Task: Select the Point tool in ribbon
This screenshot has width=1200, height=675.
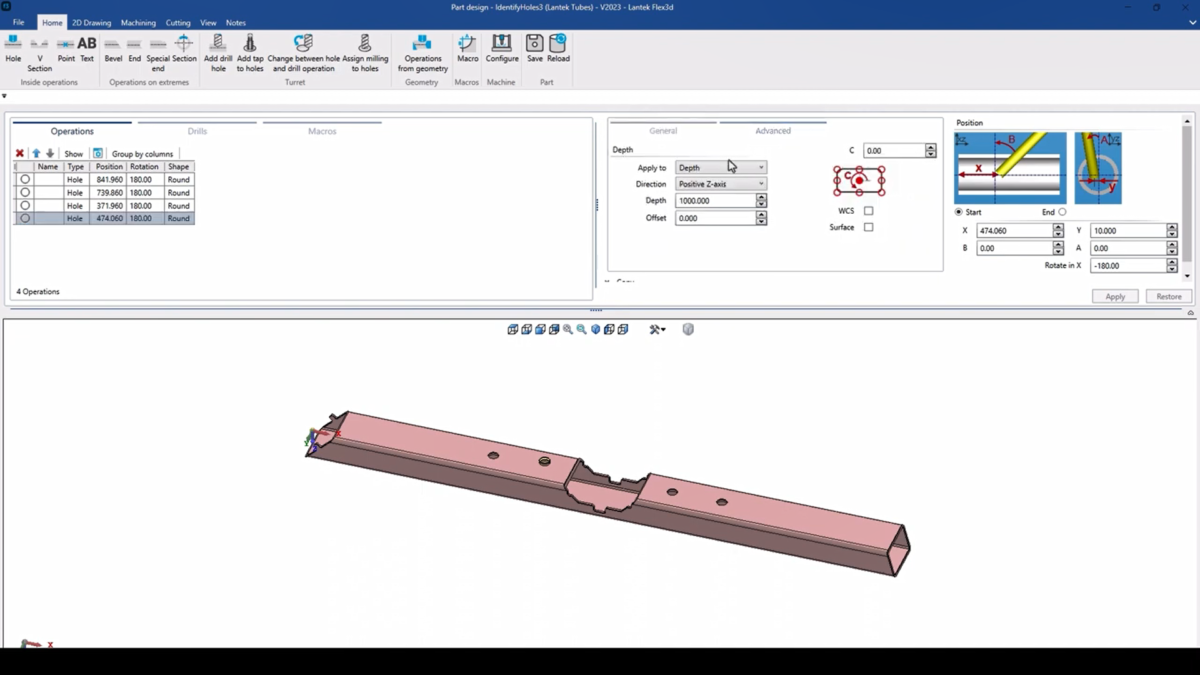Action: 66,50
